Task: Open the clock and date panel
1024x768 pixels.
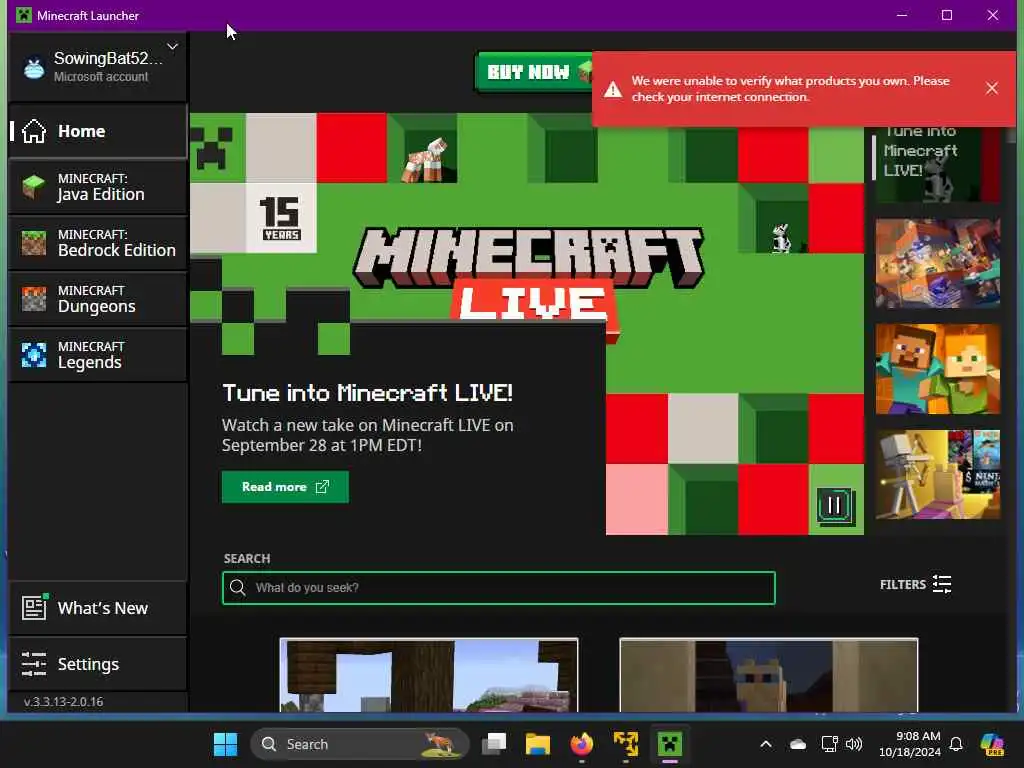Action: click(909, 744)
